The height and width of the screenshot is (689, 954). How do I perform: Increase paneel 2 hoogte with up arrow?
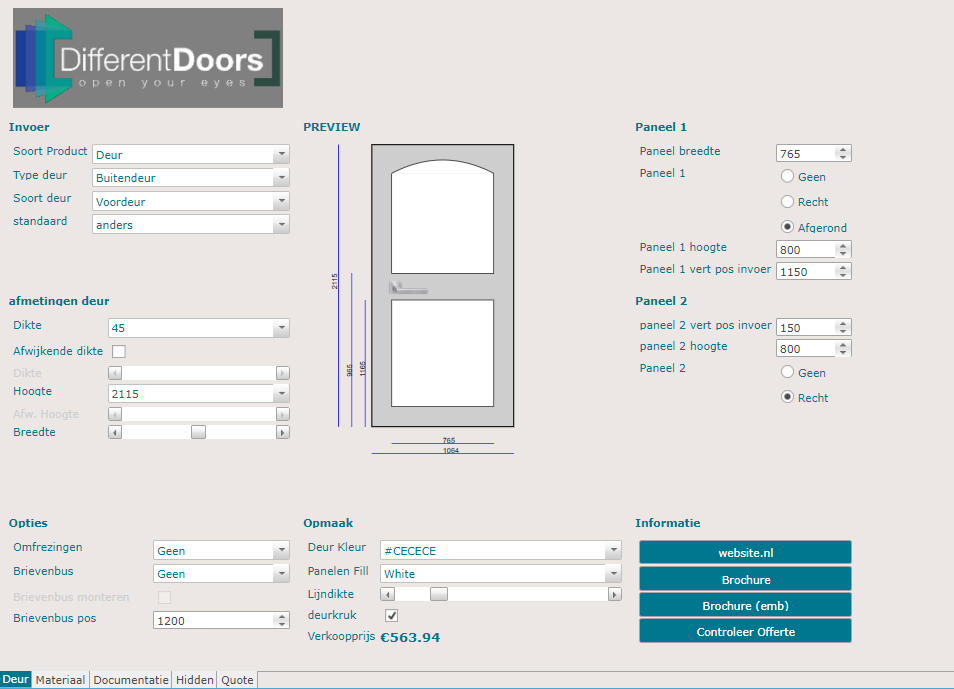coord(843,345)
